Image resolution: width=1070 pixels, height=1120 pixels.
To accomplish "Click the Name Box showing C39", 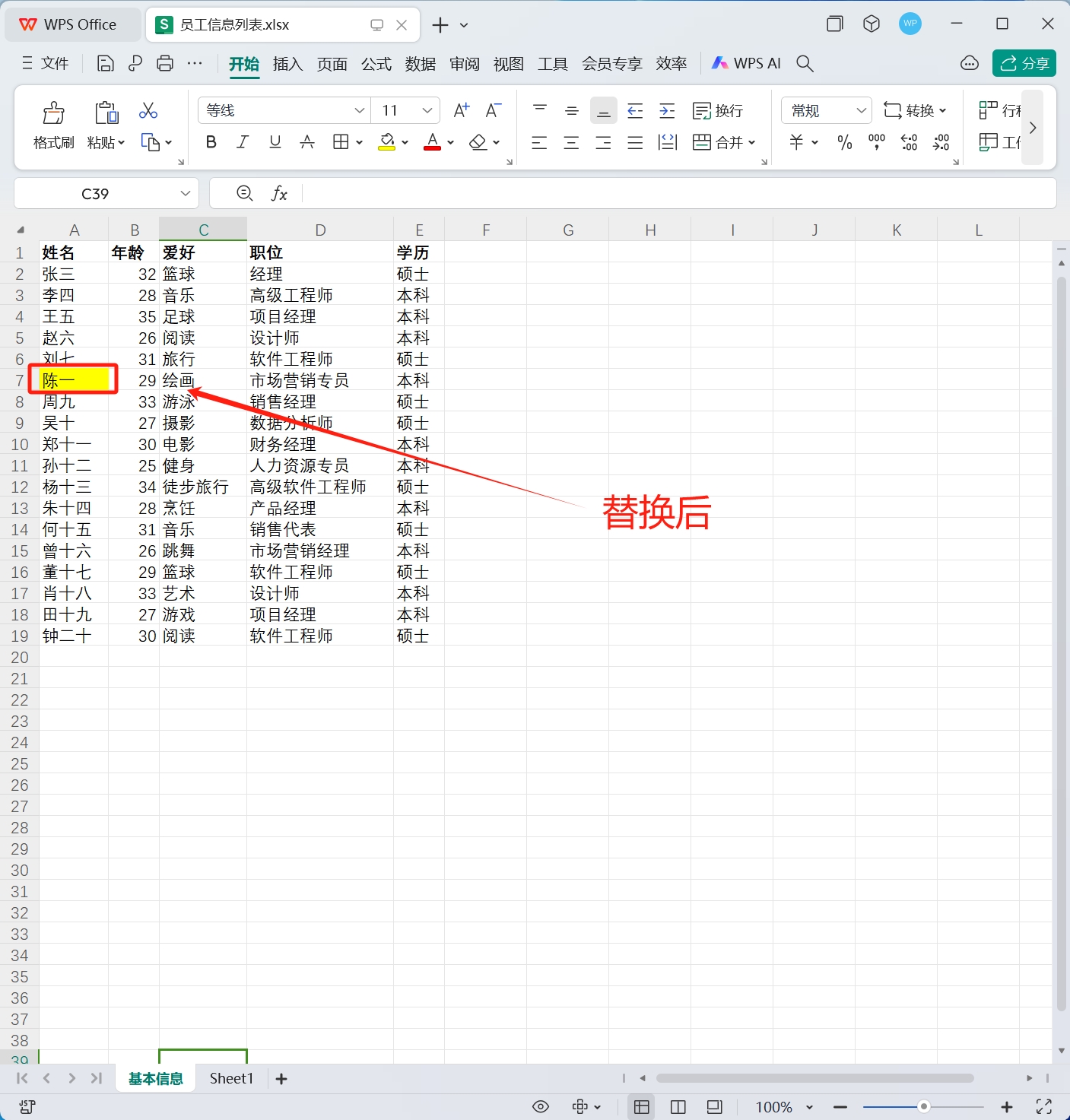I will [x=97, y=193].
